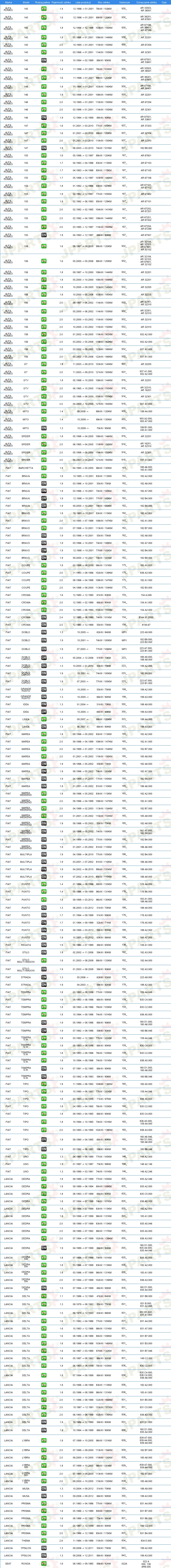
Task: Click the THEMA model cell
Action: pyautogui.click(x=26, y=1541)
